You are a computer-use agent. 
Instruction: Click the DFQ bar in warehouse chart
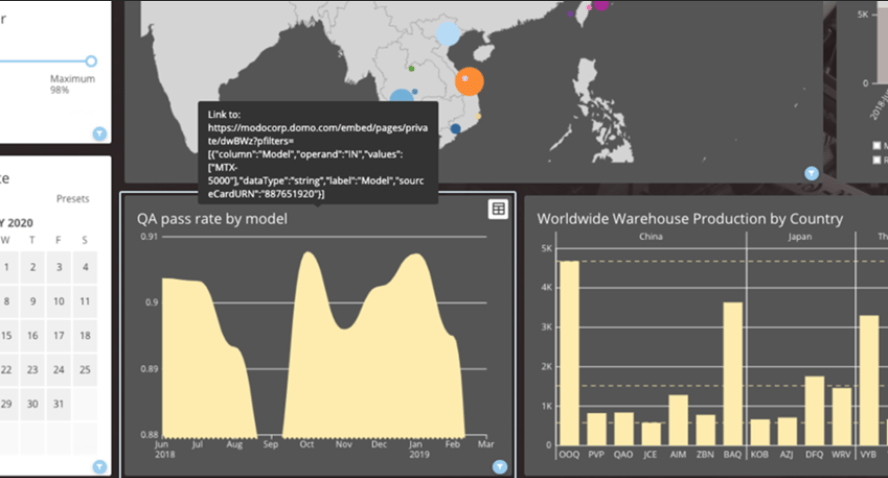pyautogui.click(x=814, y=411)
